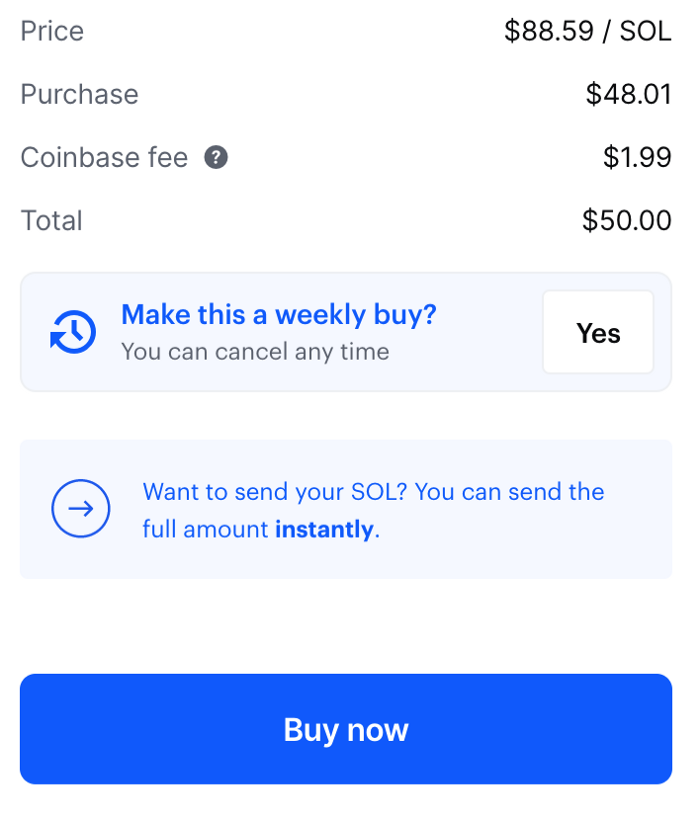Click the Price label
Image resolution: width=700 pixels, height=814 pixels.
[52, 31]
